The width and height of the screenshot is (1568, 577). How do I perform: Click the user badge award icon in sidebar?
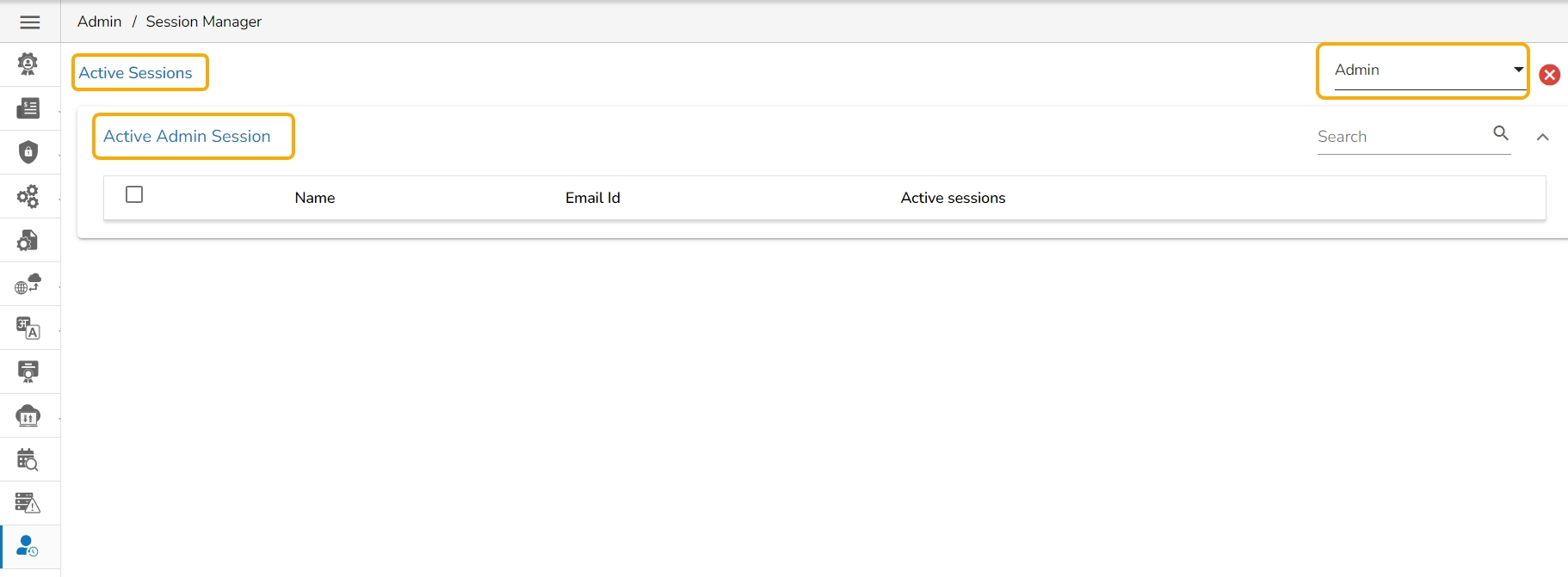tap(28, 64)
